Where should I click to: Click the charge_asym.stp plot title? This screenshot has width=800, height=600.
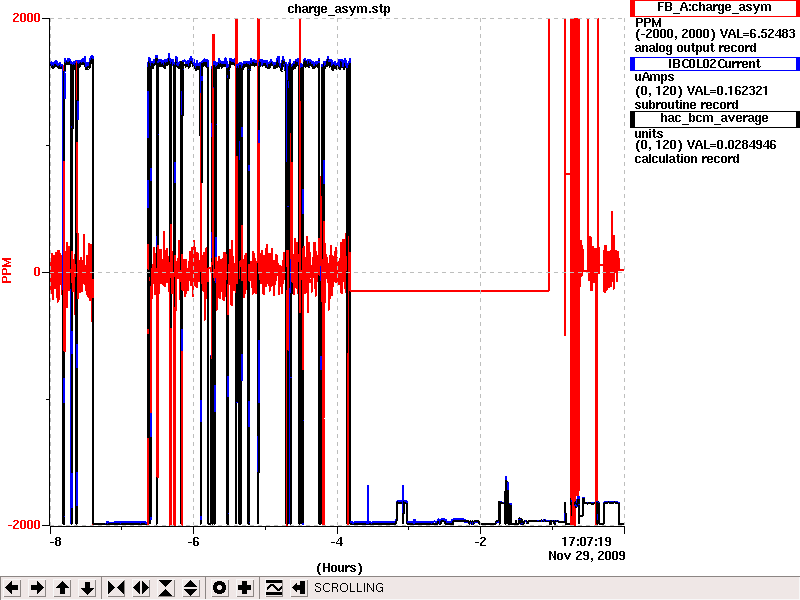(x=339, y=9)
